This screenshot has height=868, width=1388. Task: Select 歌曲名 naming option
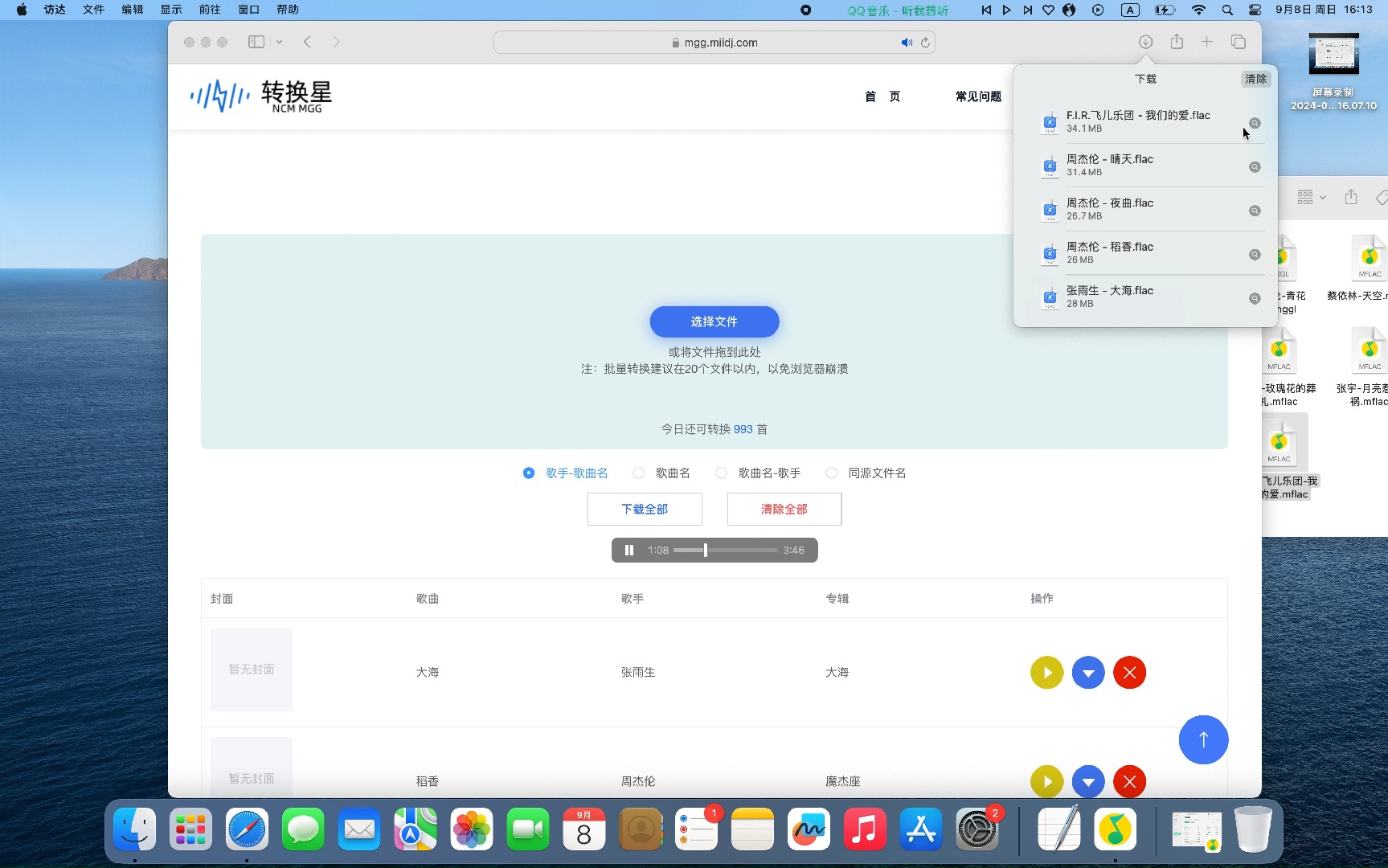661,473
